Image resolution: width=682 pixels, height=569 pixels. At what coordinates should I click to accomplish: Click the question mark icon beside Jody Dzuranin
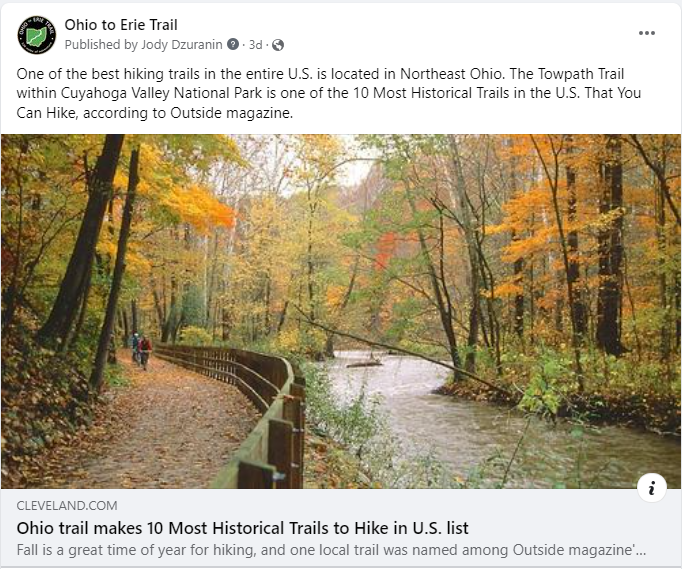233,44
